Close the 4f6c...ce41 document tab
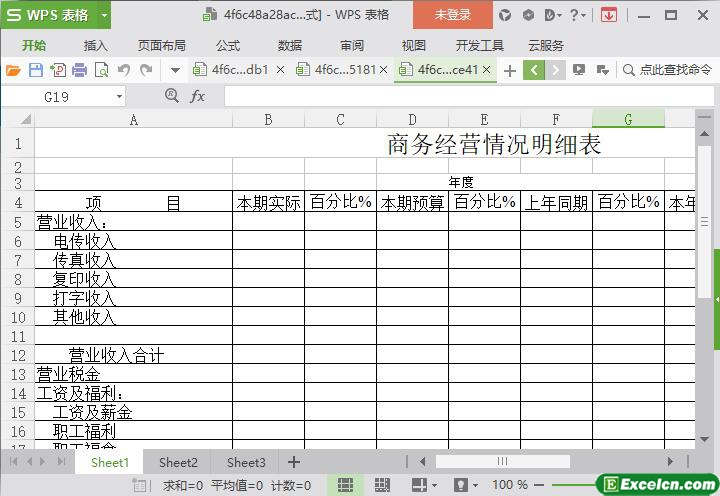 (487, 70)
